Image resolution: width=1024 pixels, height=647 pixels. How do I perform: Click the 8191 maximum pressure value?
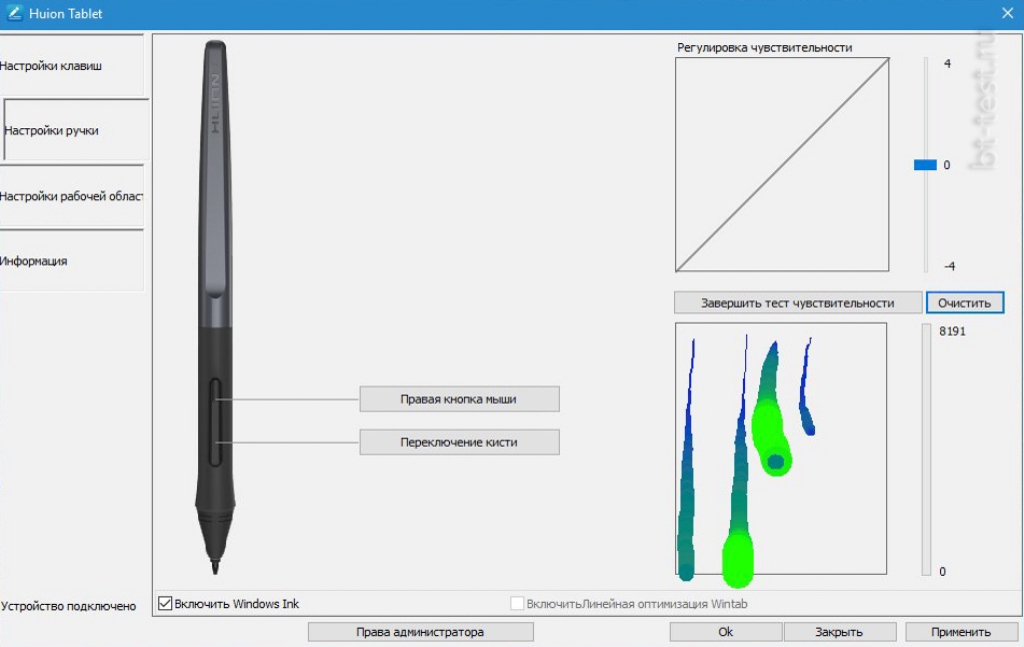coord(952,331)
